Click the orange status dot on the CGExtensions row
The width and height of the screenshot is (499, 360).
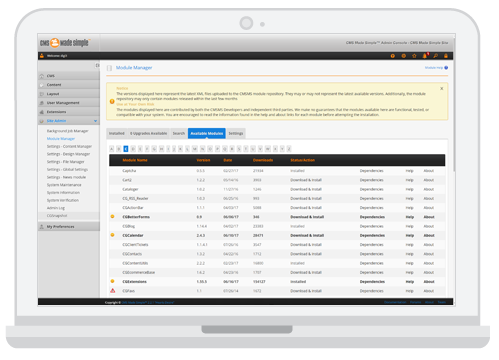click(x=112, y=281)
